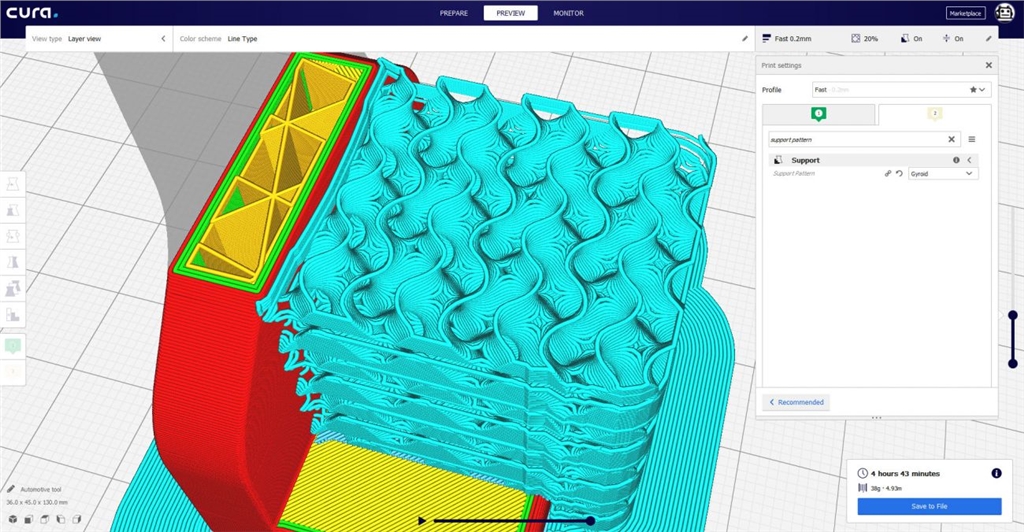Open the user account avatar icon
Image resolution: width=1024 pixels, height=532 pixels.
pos(1002,13)
